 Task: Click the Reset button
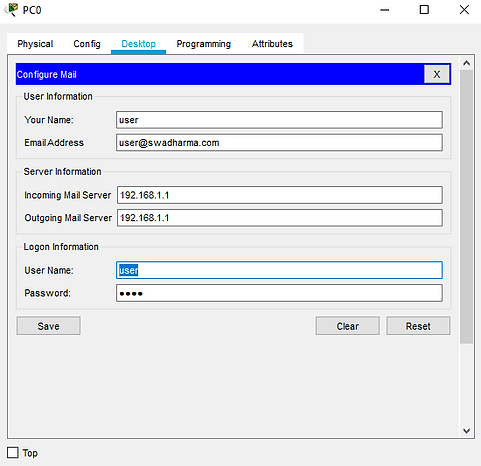[418, 326]
